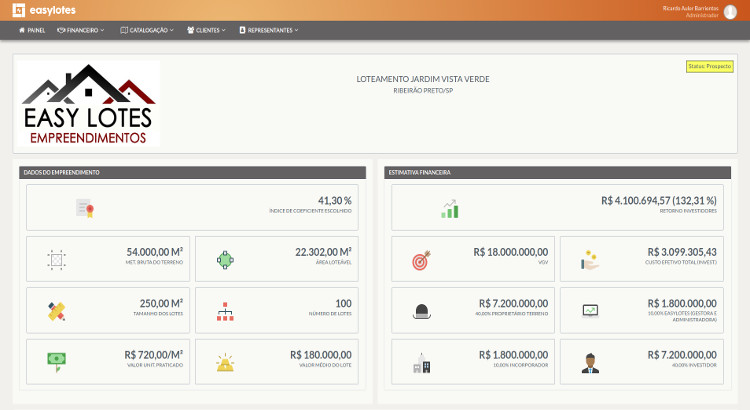Select the 250,00 M² lot size value
The width and height of the screenshot is (750, 410).
click(x=161, y=303)
